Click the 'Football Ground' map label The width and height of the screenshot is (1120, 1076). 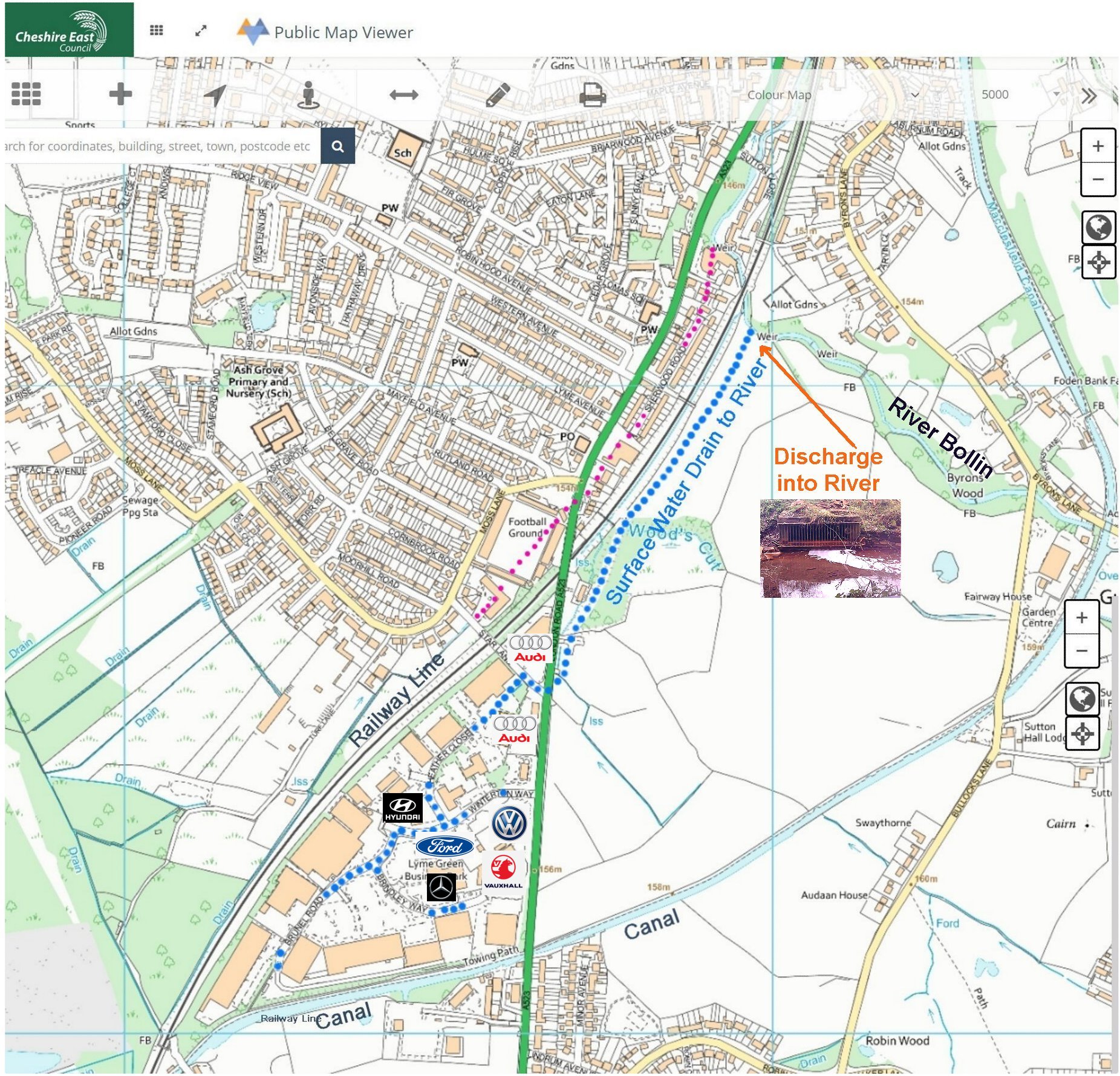point(527,527)
